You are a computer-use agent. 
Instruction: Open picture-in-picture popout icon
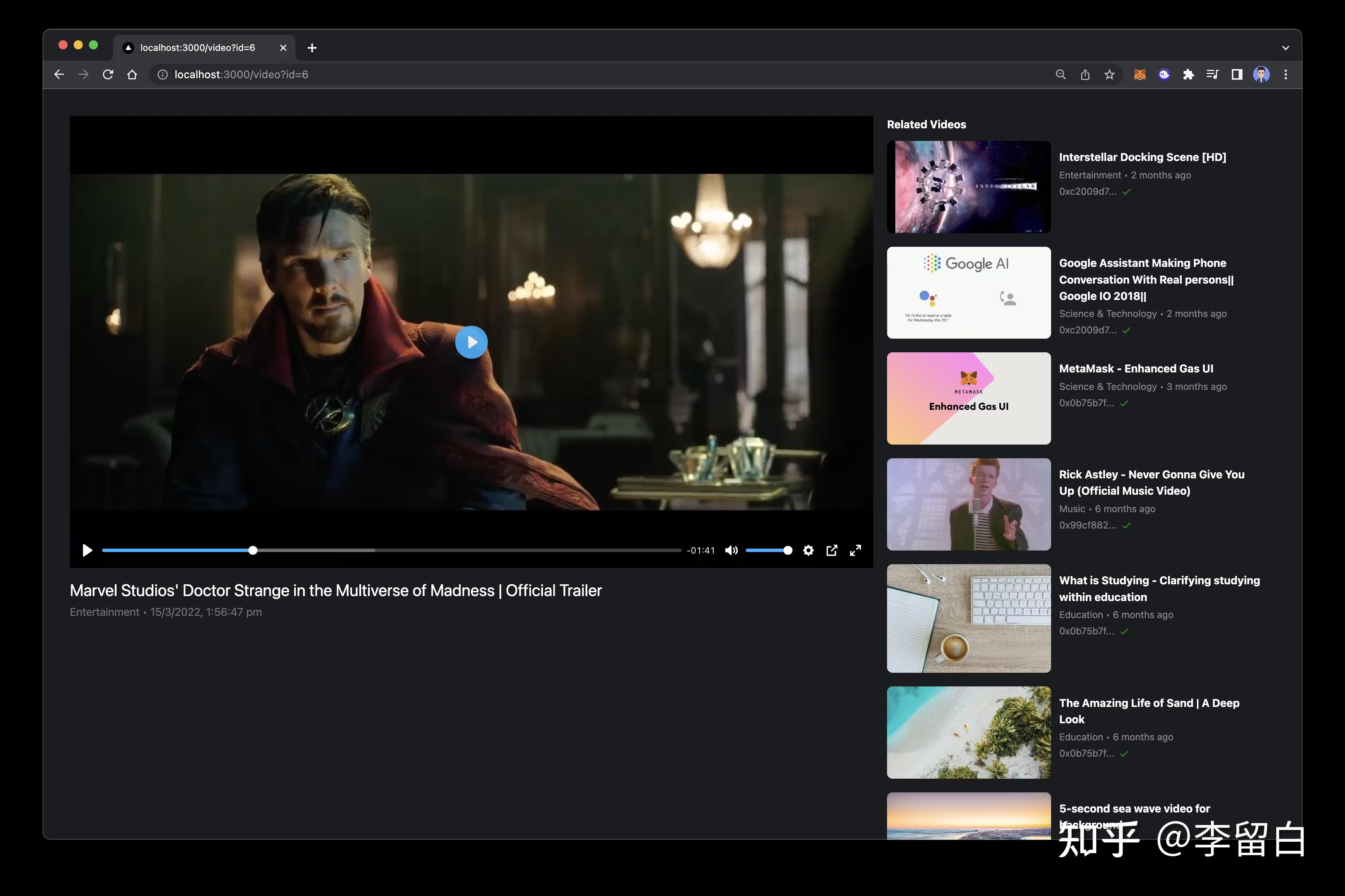[831, 550]
